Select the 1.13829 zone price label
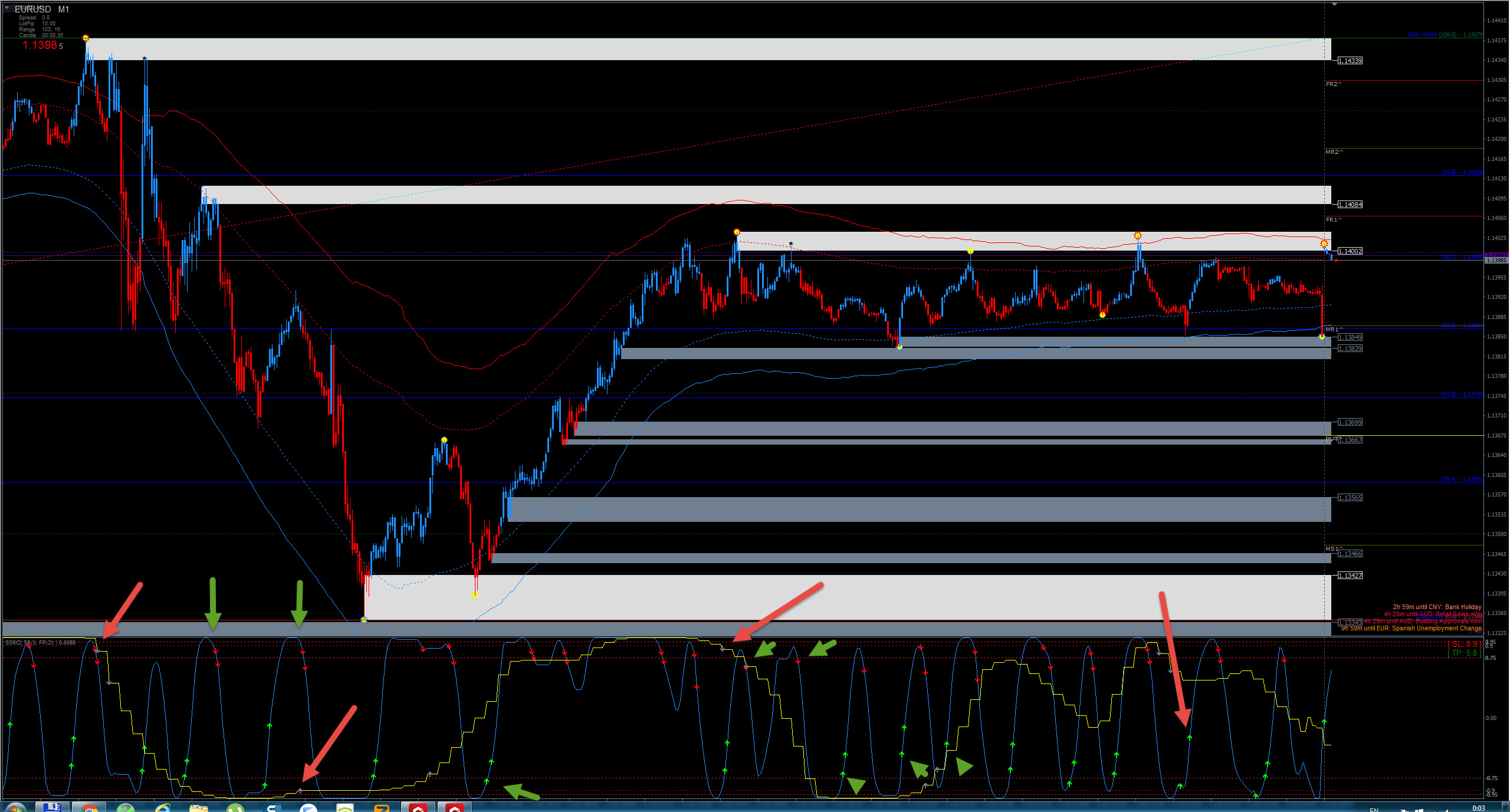The width and height of the screenshot is (1510, 812). click(1350, 349)
